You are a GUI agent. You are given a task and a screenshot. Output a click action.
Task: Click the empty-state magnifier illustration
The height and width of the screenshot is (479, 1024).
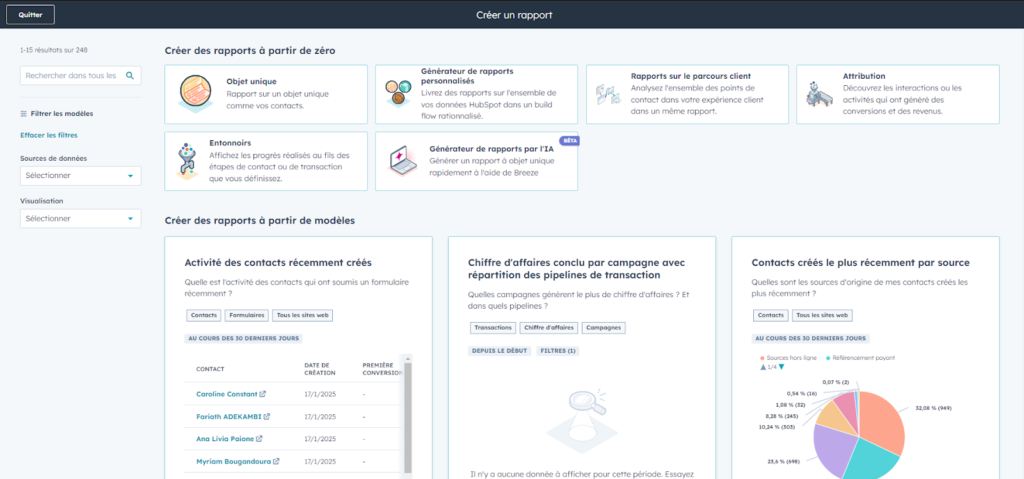tap(581, 422)
